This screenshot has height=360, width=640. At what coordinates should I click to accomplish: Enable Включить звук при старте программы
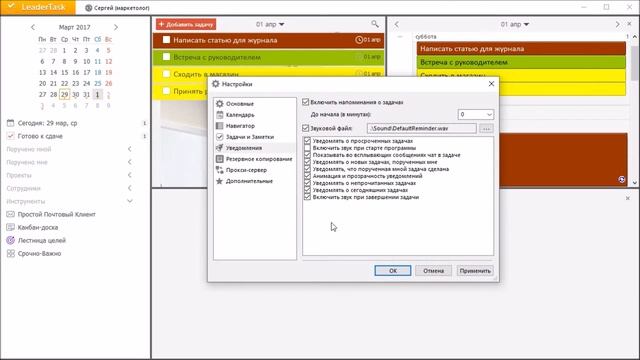tap(307, 148)
